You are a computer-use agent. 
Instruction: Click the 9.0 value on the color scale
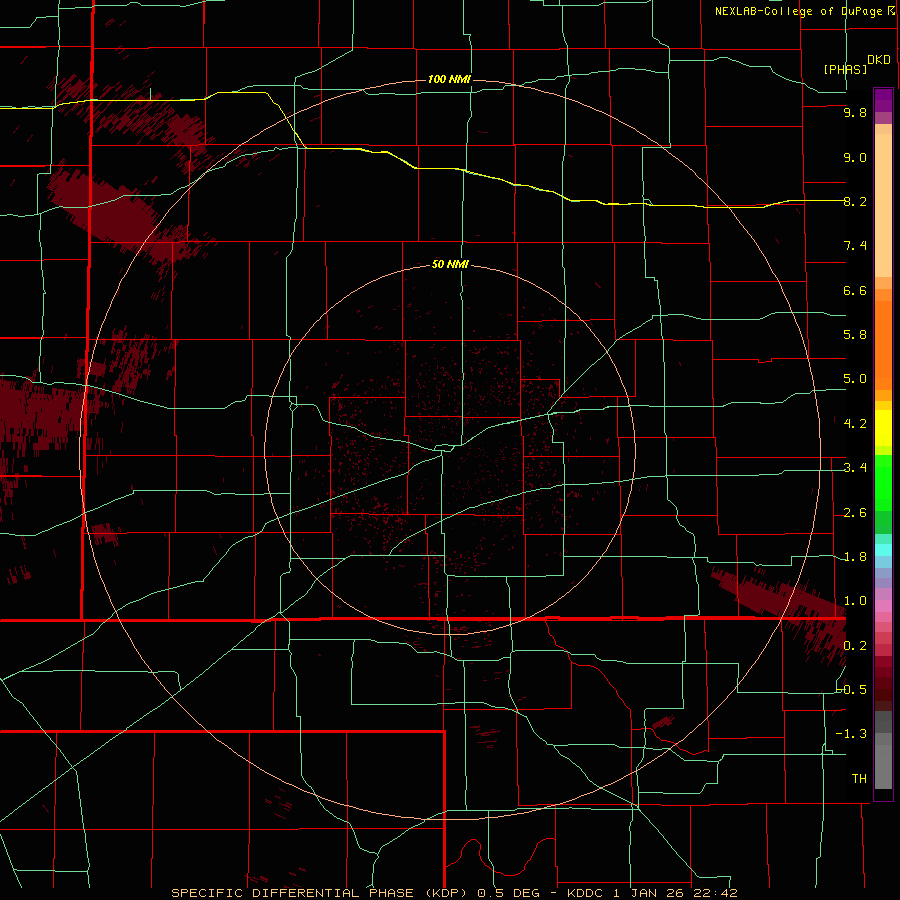(x=855, y=157)
